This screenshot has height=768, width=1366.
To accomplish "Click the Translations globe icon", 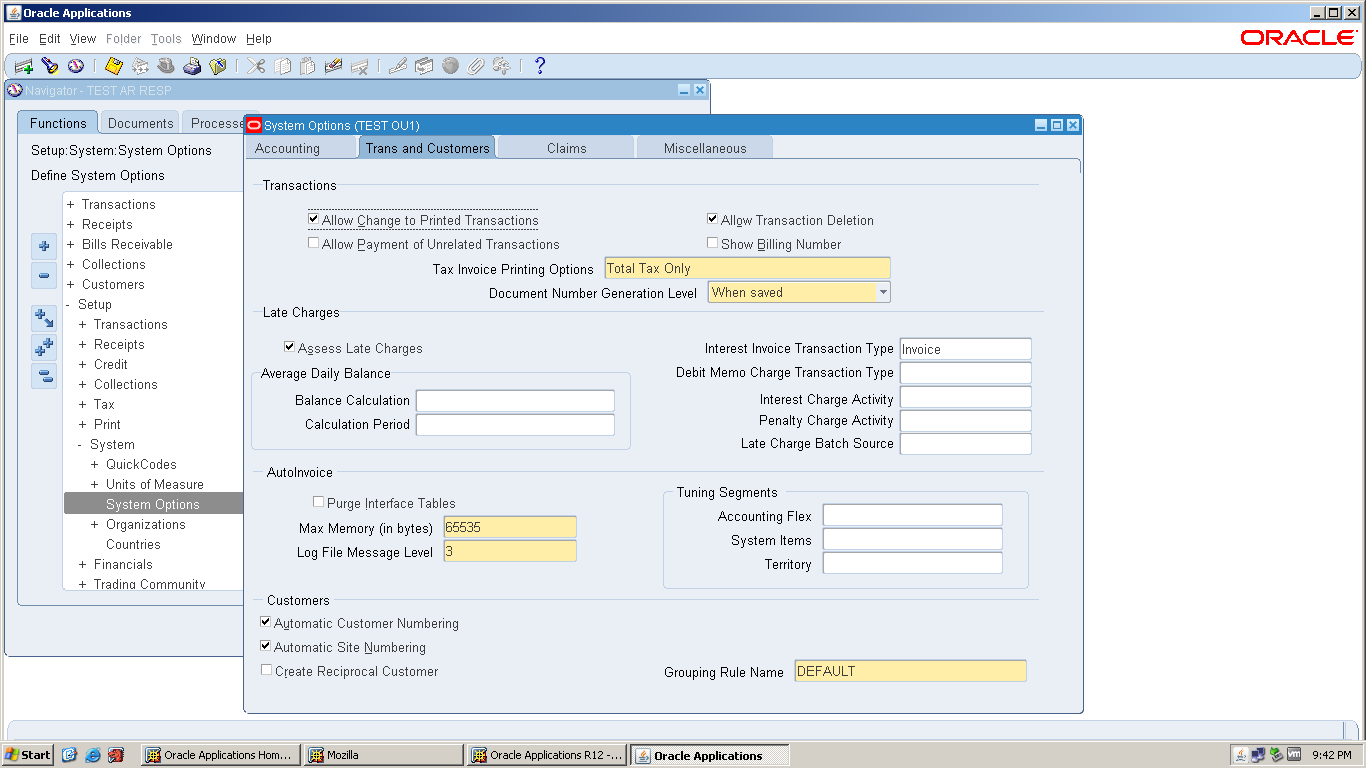I will 451,66.
